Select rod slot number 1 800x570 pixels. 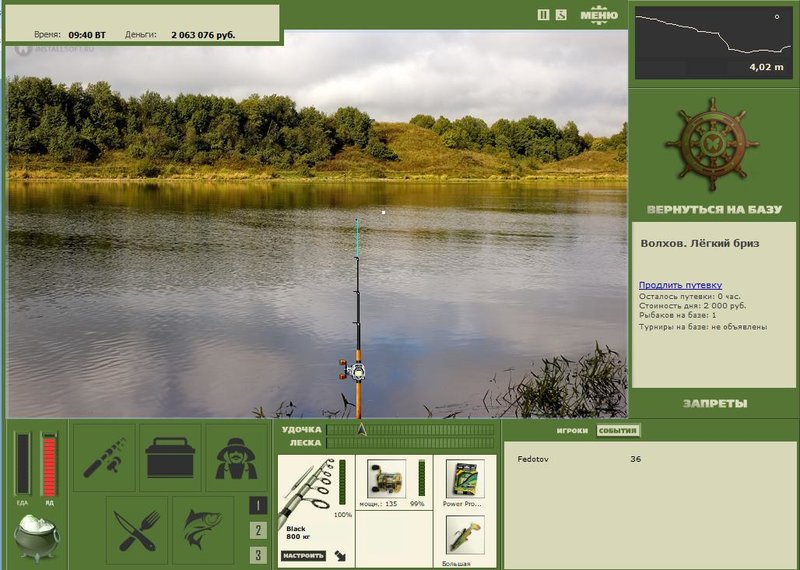258,505
